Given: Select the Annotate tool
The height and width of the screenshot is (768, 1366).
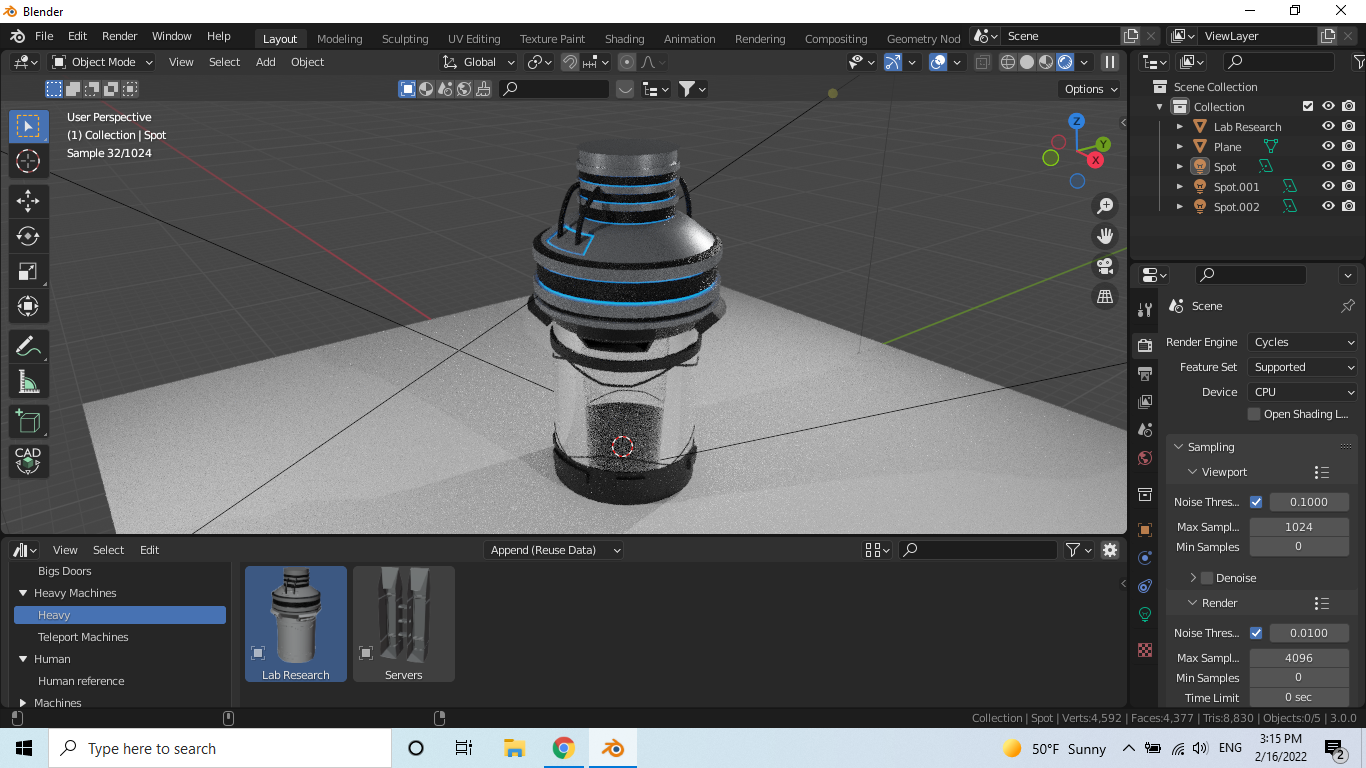Looking at the screenshot, I should click(28, 346).
